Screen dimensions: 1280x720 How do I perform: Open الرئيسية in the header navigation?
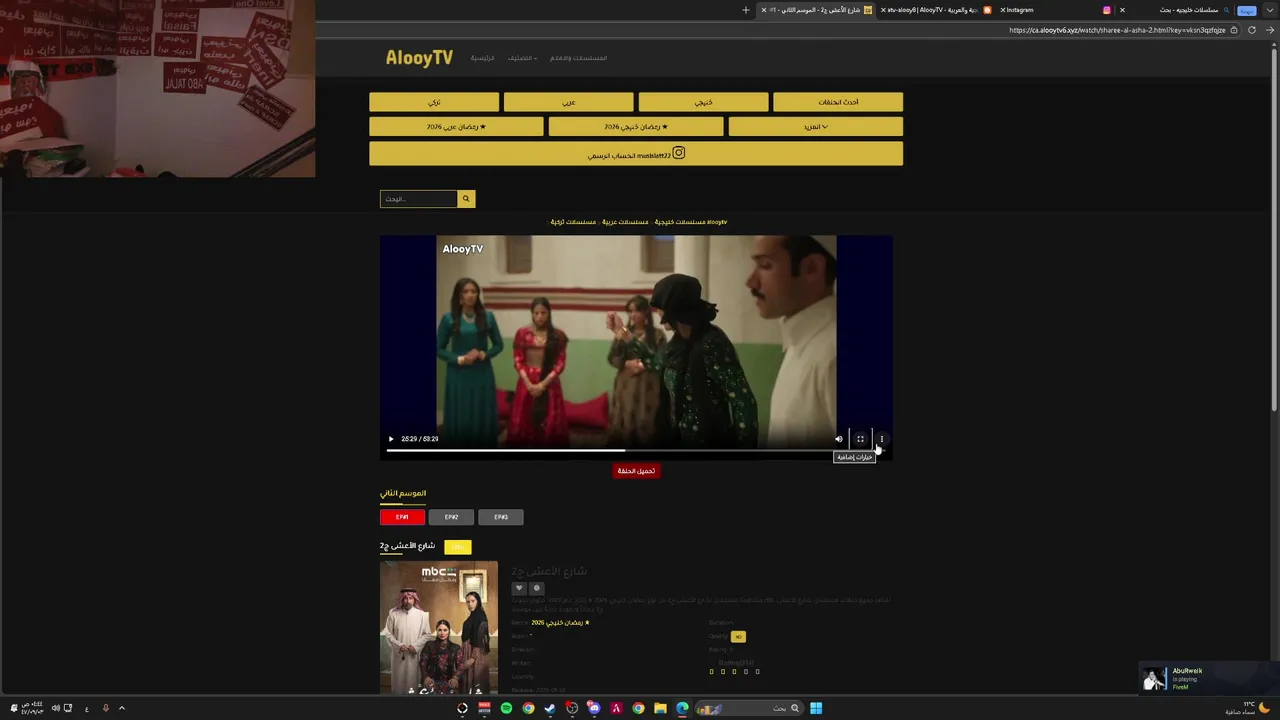(483, 58)
